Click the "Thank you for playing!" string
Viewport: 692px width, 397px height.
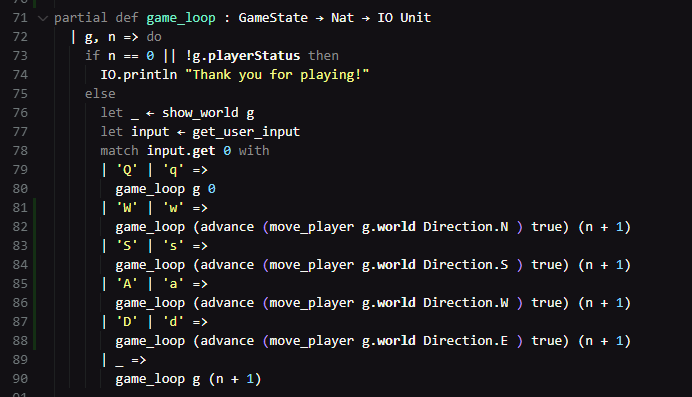click(277, 75)
